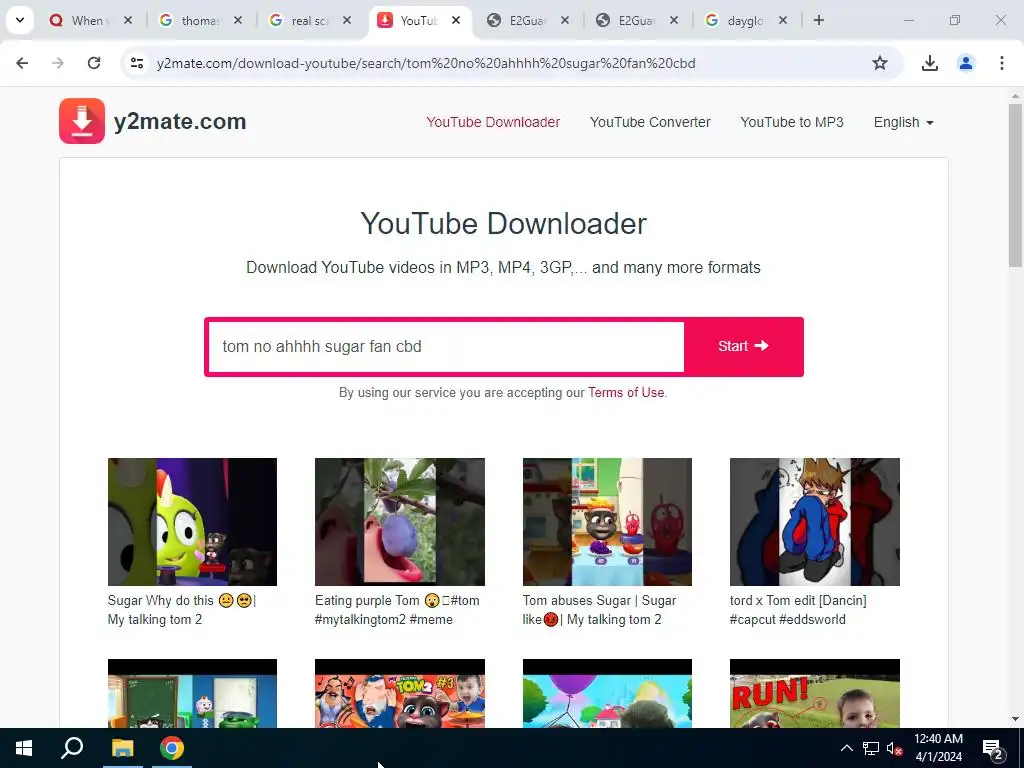
Task: Close the second E2Guardian tab
Action: pyautogui.click(x=674, y=20)
